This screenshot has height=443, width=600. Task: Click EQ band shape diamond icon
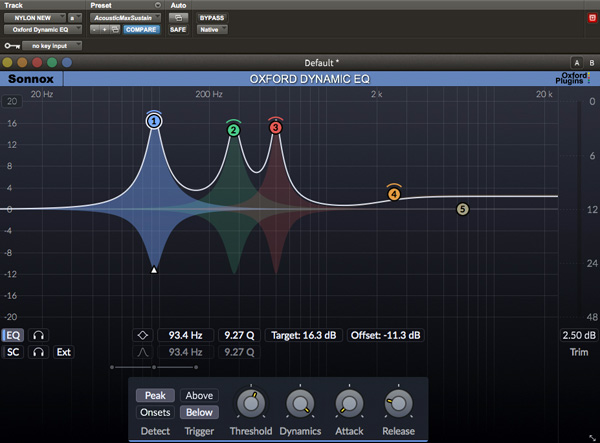tap(143, 336)
